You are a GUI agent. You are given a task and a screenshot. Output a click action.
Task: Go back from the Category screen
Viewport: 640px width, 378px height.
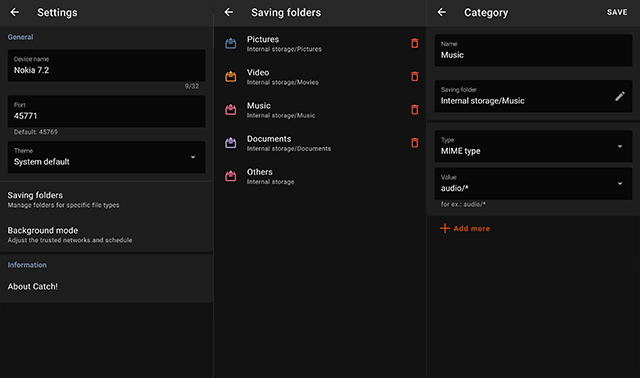(x=442, y=12)
